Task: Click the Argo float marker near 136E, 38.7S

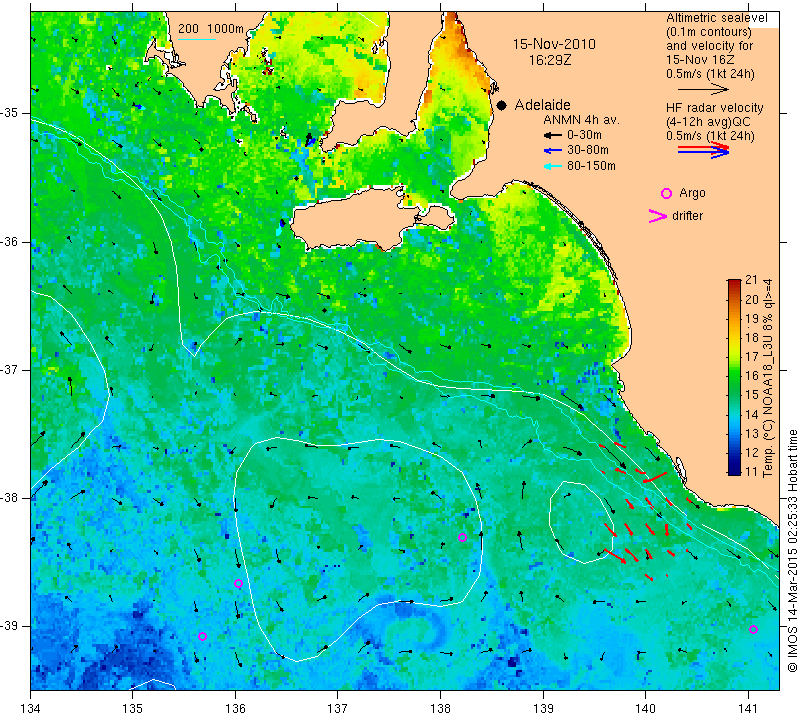Action: tap(238, 584)
